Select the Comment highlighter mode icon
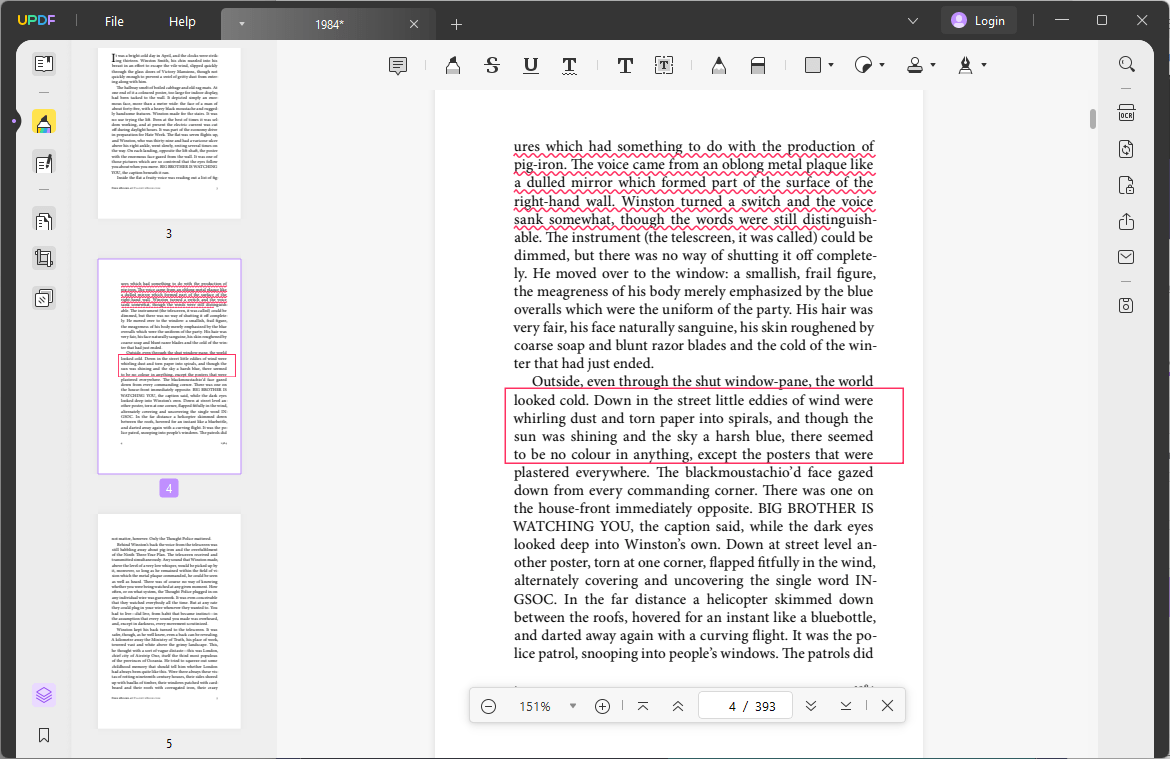The width and height of the screenshot is (1170, 759). [44, 122]
